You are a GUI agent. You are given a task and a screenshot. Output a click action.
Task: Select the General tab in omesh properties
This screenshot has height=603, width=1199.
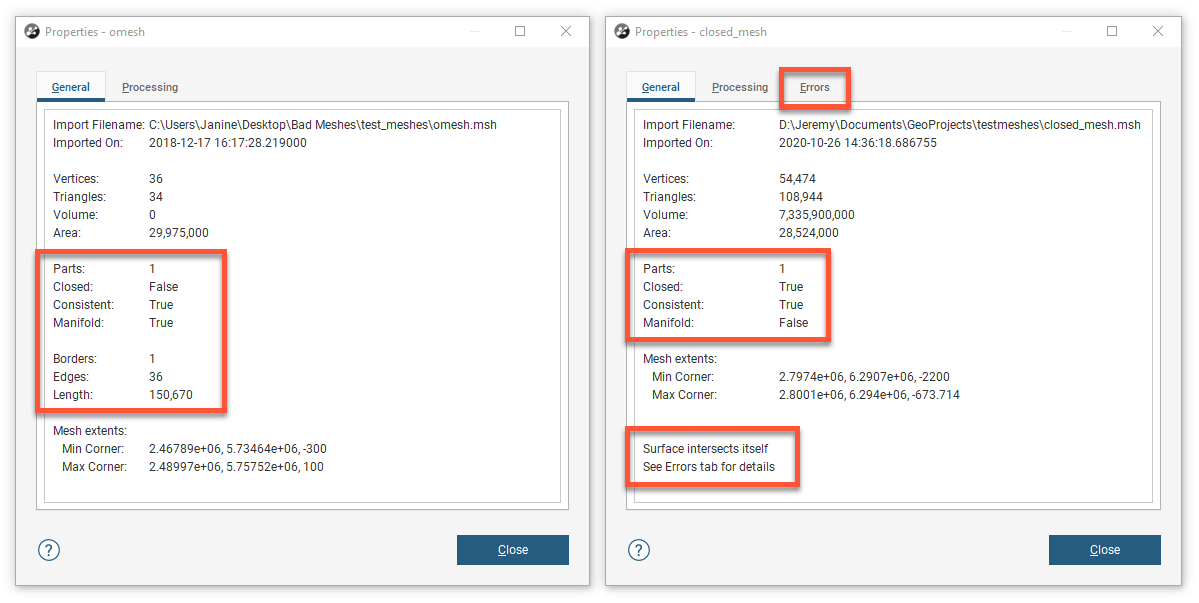(71, 87)
